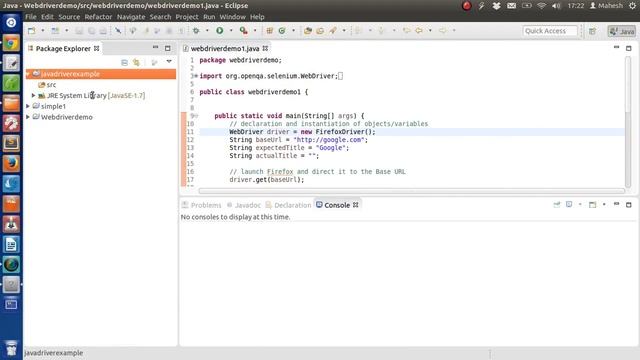
Task: Open Firefox from the Ubuntu launcher
Action: pyautogui.click(x=11, y=163)
